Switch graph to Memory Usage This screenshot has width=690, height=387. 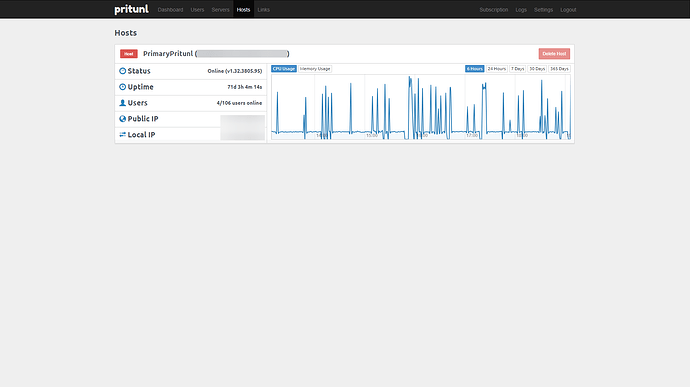click(315, 69)
